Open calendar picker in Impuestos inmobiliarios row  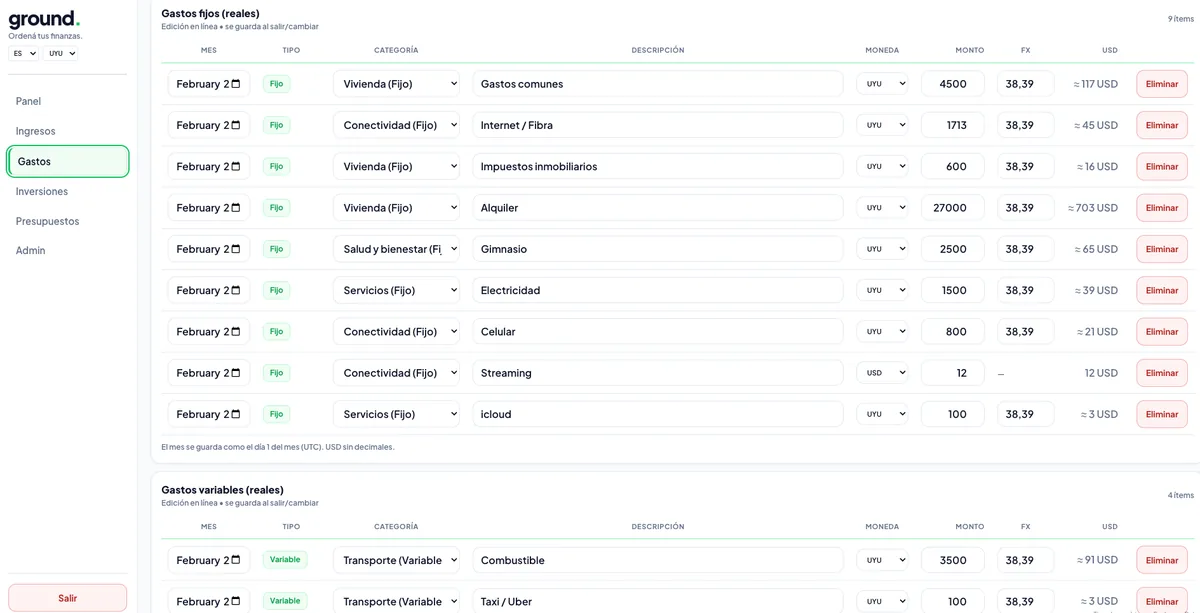(x=236, y=166)
